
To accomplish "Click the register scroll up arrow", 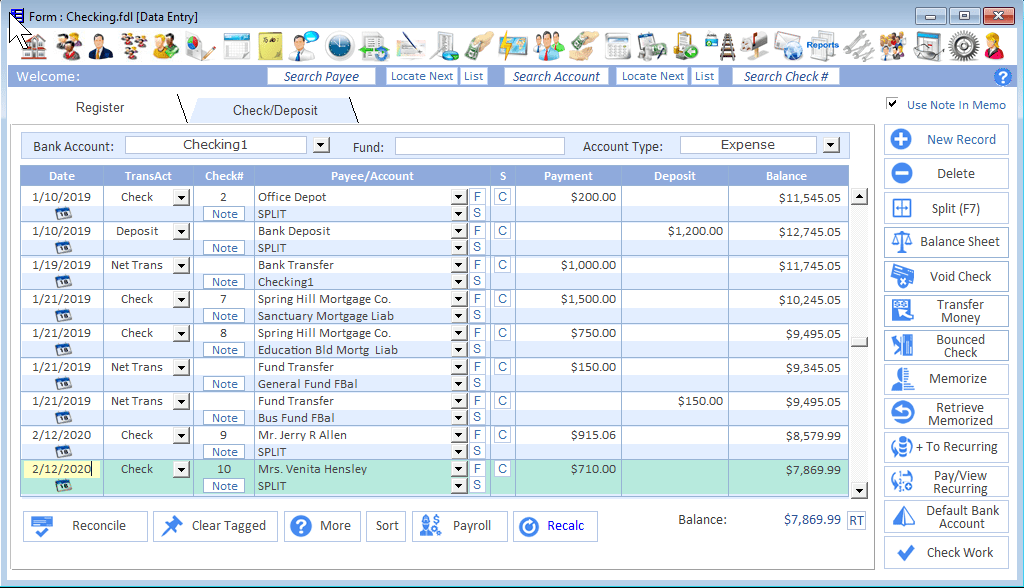I will tap(859, 197).
